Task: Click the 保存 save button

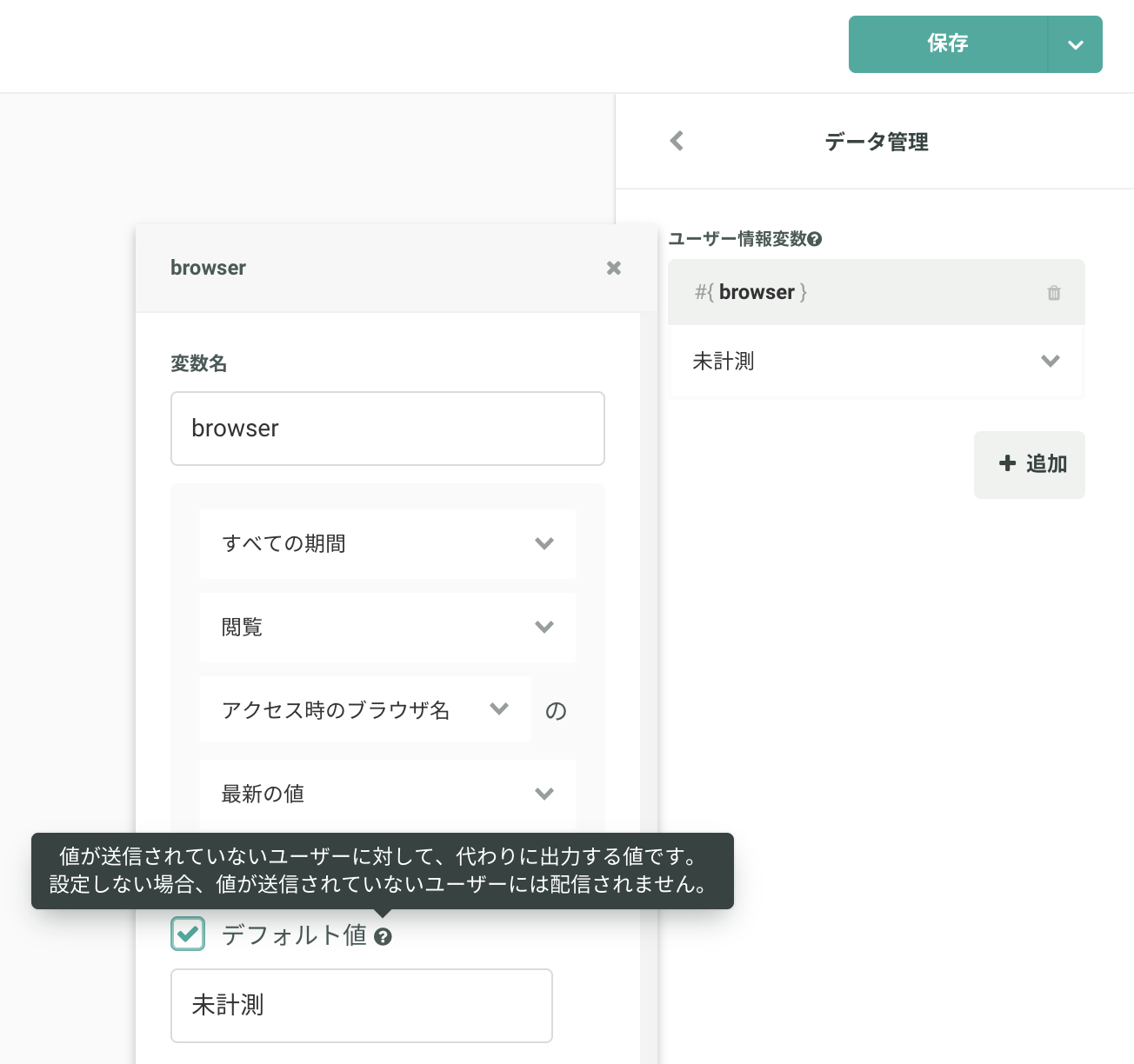Action: tap(948, 44)
